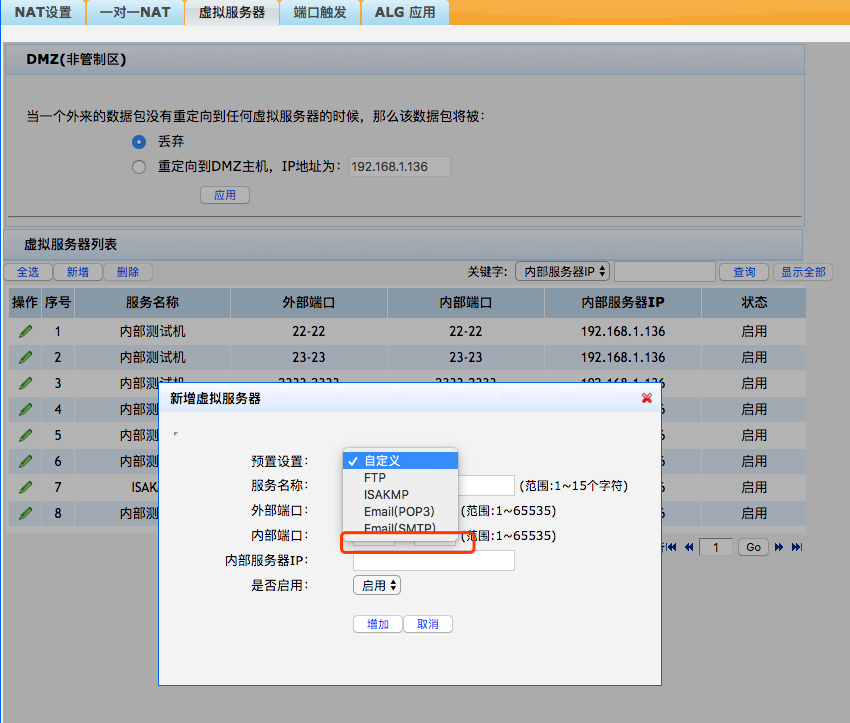Click 外部端口 column header

[x=309, y=302]
